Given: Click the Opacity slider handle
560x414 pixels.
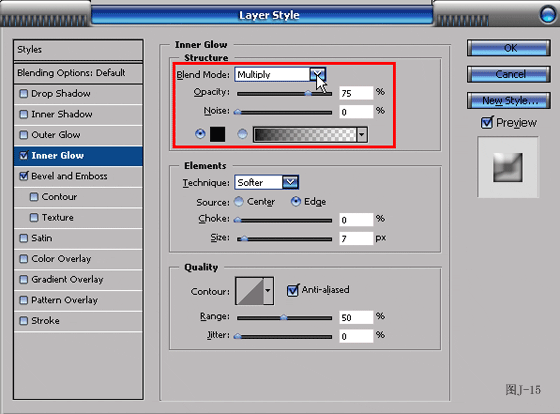Looking at the screenshot, I should [308, 94].
